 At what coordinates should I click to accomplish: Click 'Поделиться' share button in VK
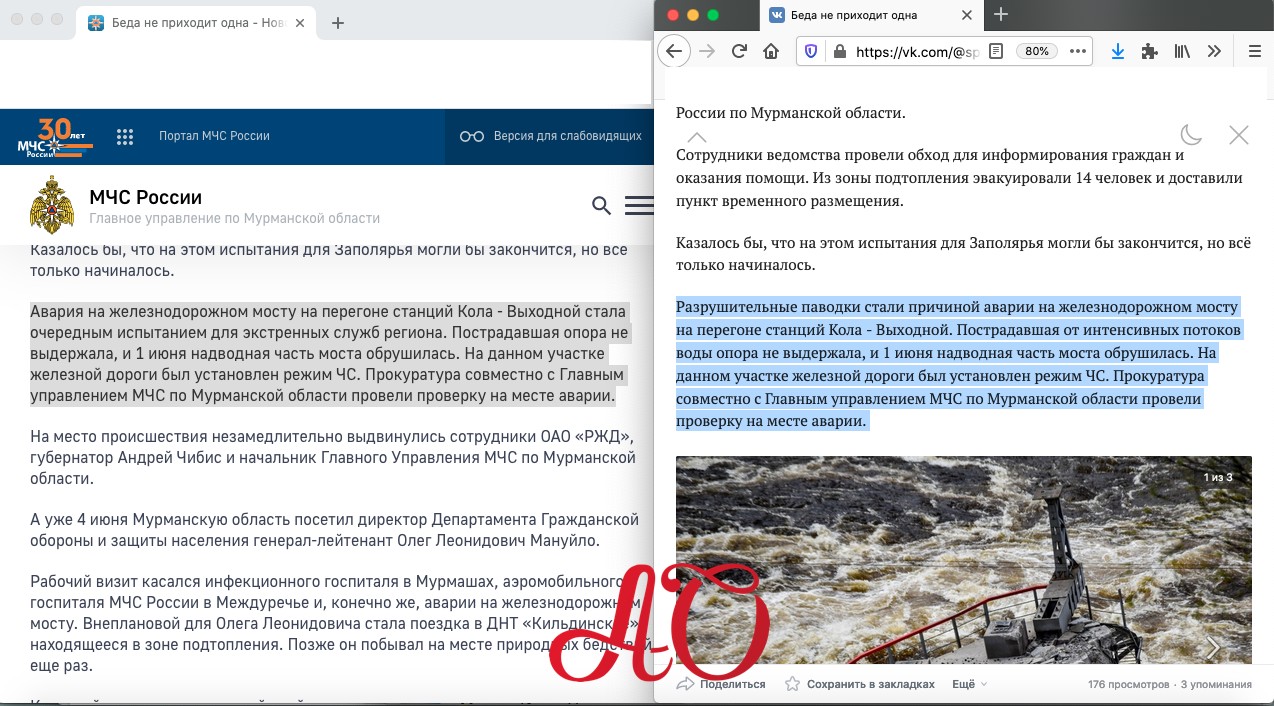click(721, 684)
